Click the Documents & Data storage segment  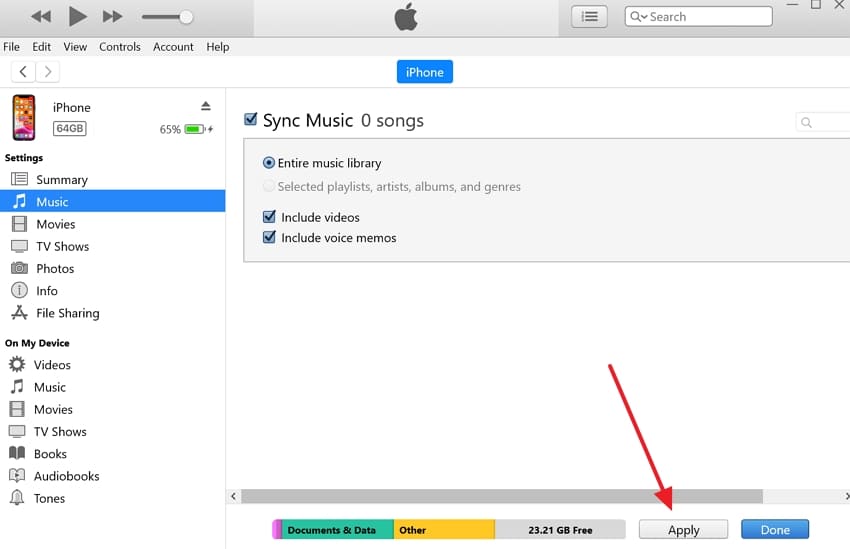click(x=338, y=529)
